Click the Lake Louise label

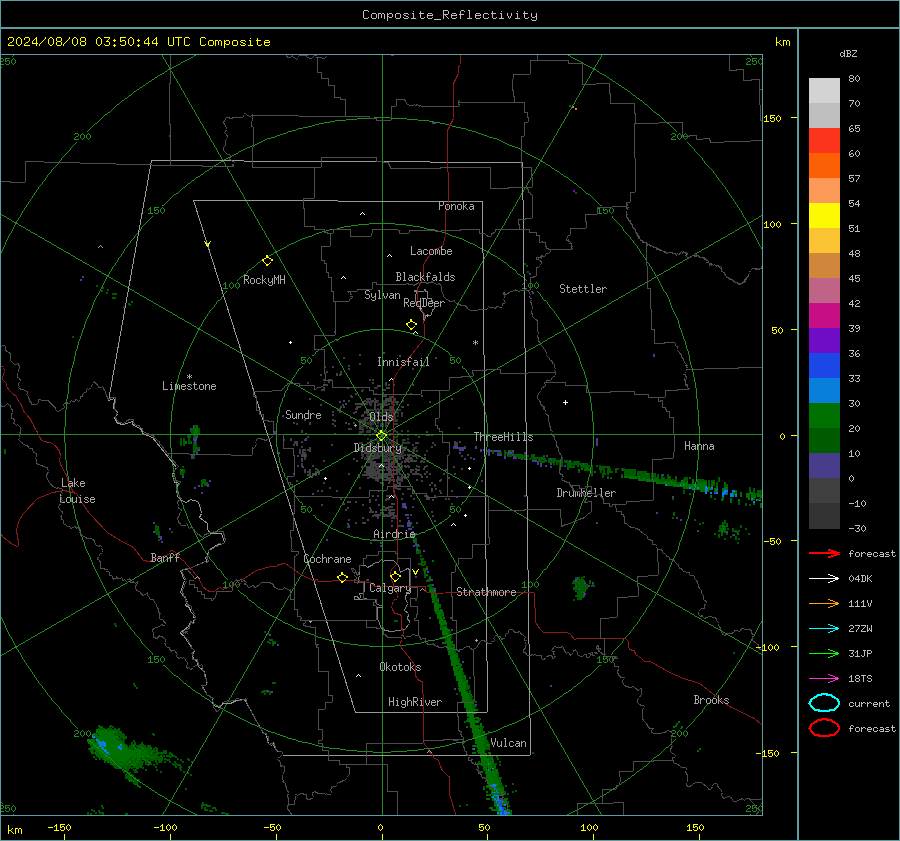coord(78,491)
